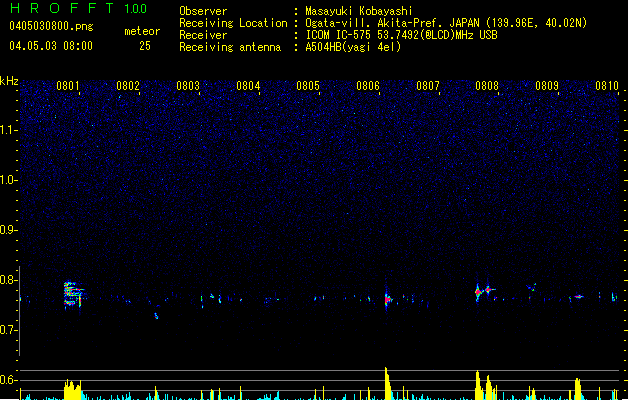This screenshot has width=629, height=400.
Task: Click the kHz axis unit label
Action: click(9, 81)
